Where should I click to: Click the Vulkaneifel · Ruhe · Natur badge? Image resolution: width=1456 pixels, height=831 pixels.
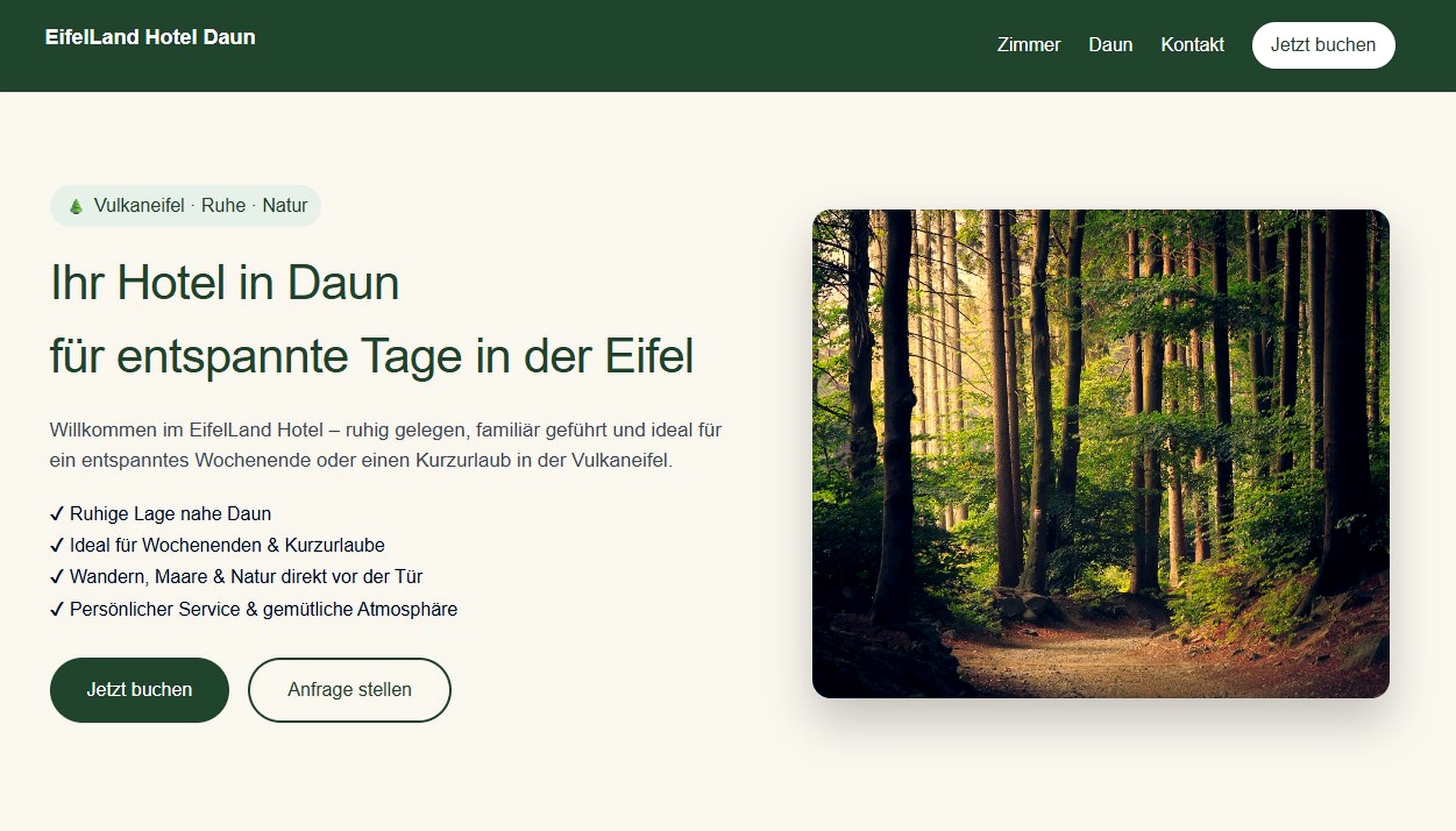pyautogui.click(x=185, y=206)
